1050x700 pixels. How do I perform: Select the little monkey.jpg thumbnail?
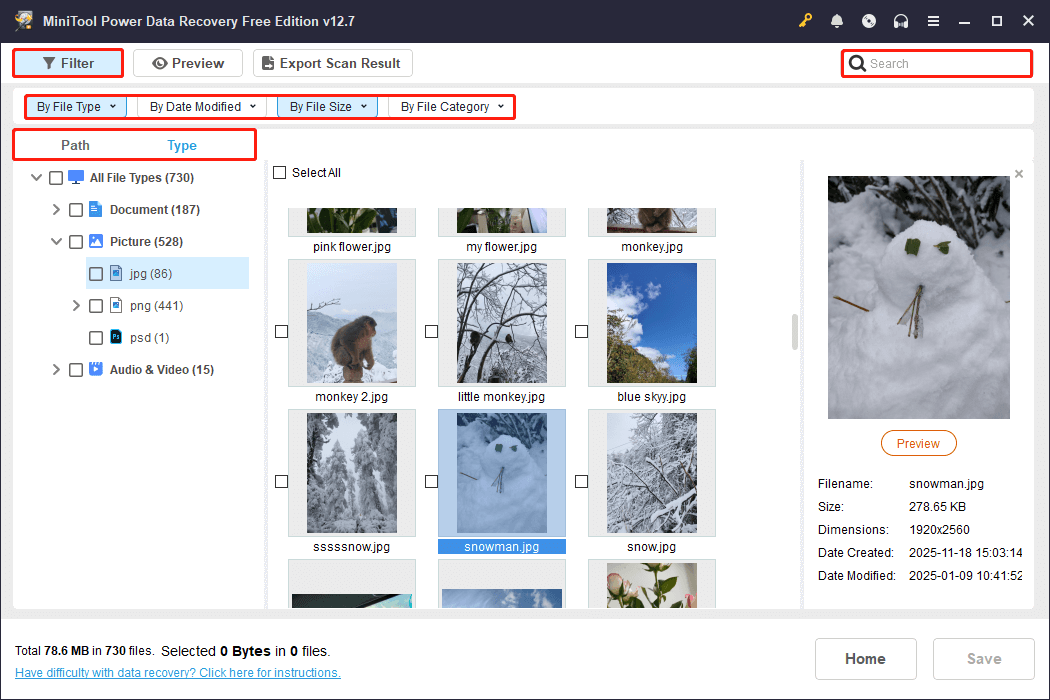click(501, 324)
